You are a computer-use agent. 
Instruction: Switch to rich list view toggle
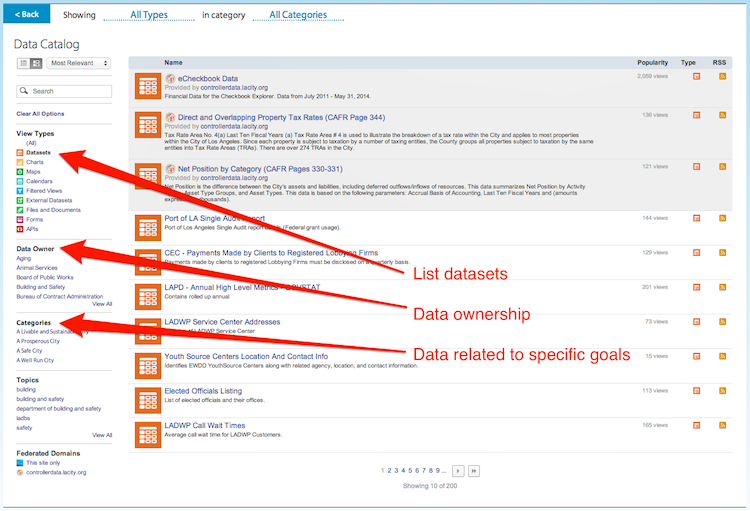[x=36, y=63]
